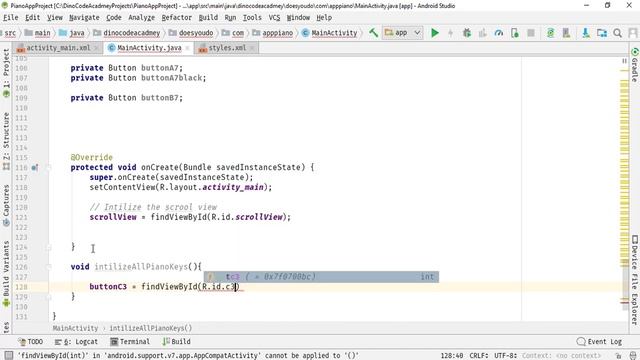Open SDK Manager download arrow icon
This screenshot has height=360, width=640.
[586, 33]
